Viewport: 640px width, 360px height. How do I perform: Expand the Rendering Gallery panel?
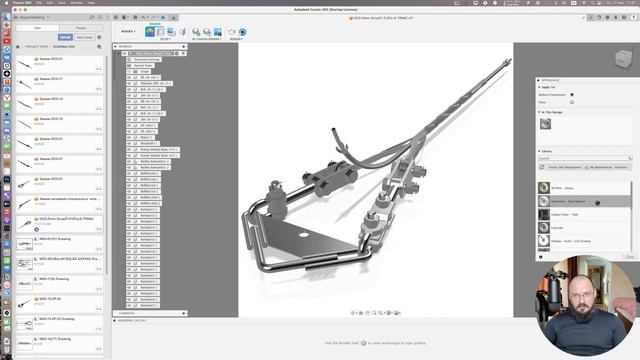(x=115, y=320)
